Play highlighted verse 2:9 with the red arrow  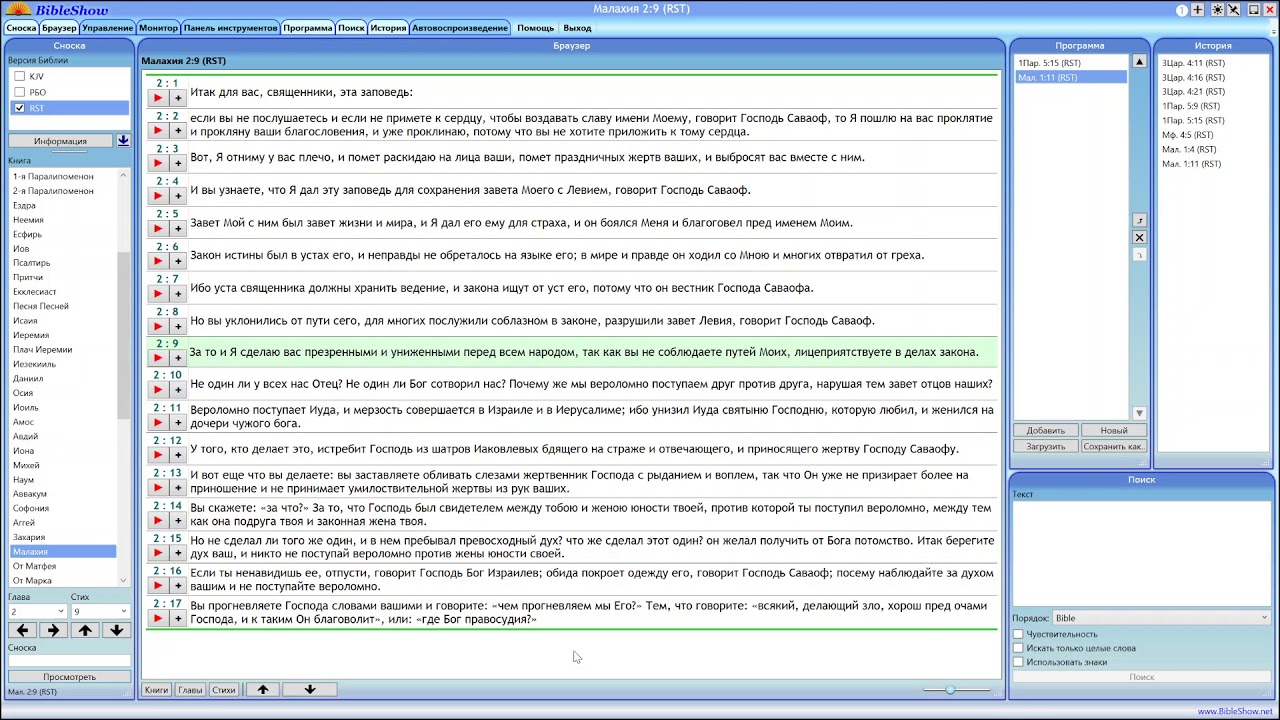[157, 357]
